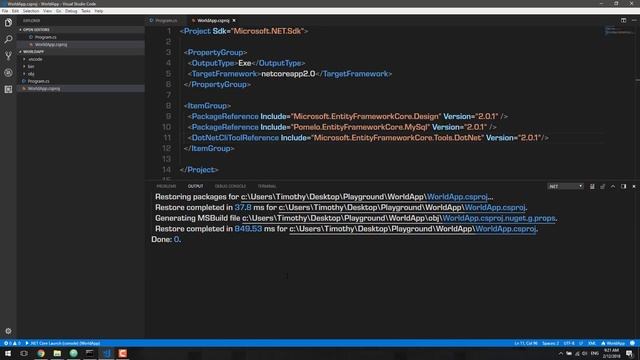Open Windows Start menu

8,353
